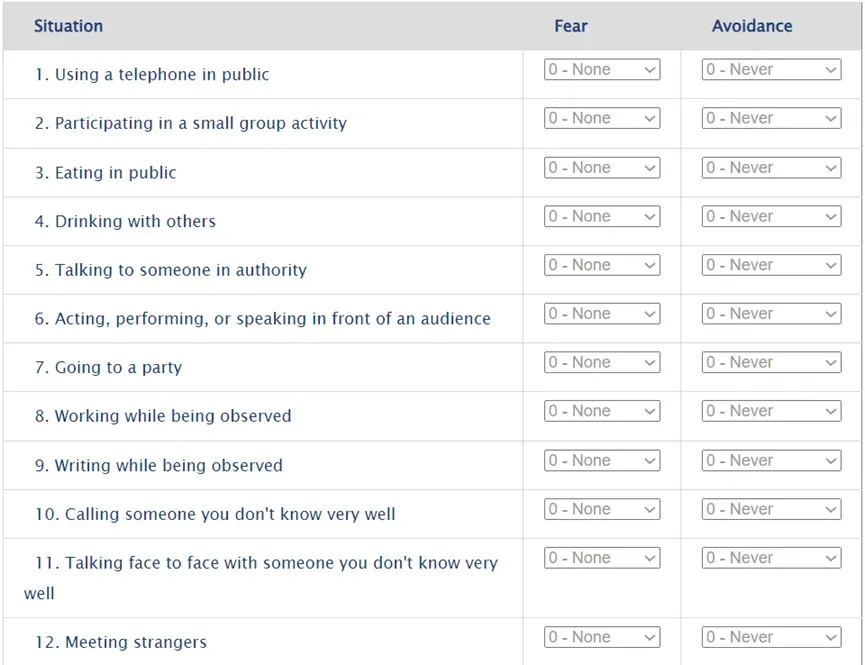Open Avoidance dropdown for talking face to face
This screenshot has height=665, width=865.
(771, 558)
